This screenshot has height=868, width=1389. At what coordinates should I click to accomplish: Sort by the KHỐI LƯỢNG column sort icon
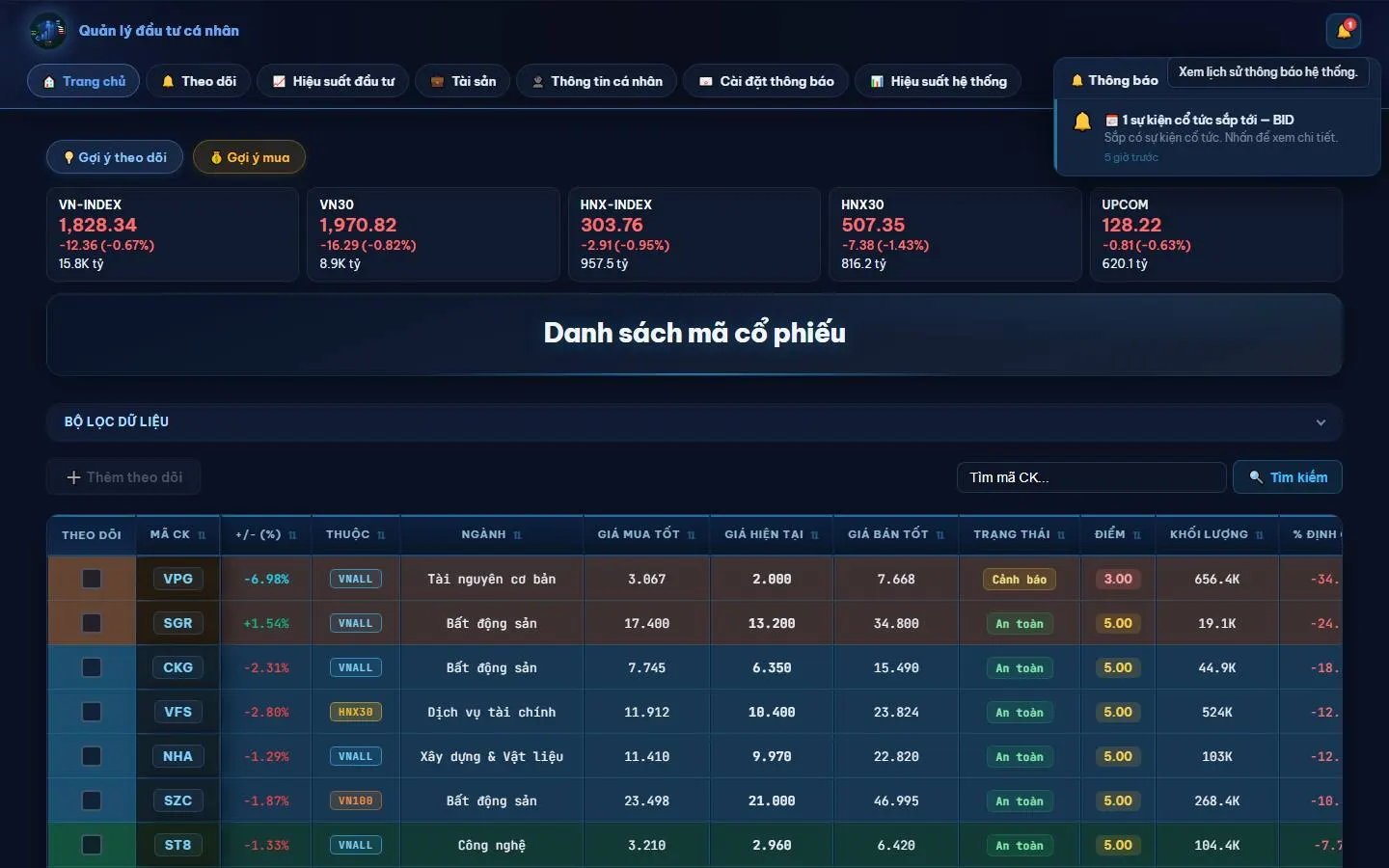pos(1259,535)
